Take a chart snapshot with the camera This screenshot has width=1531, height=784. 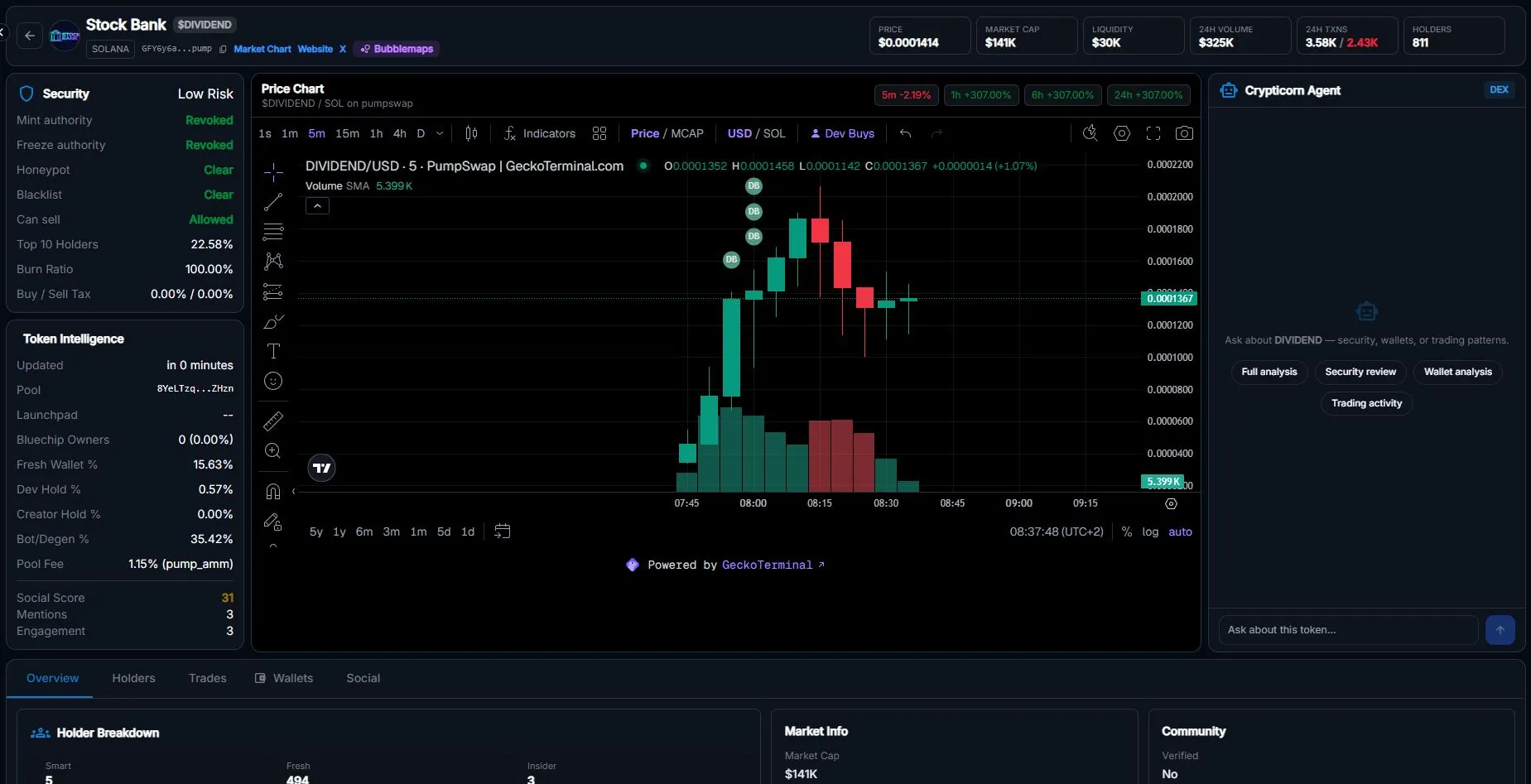(1185, 133)
